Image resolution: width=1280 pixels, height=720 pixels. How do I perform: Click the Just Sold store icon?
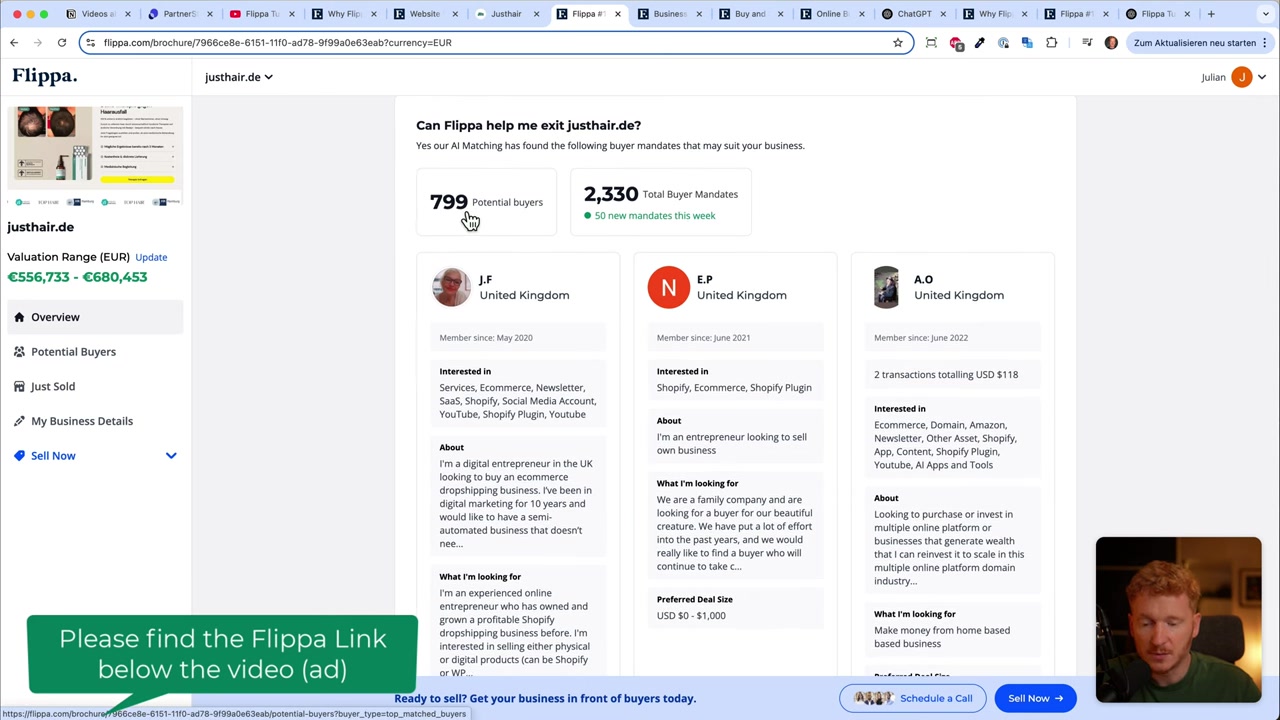tap(19, 386)
